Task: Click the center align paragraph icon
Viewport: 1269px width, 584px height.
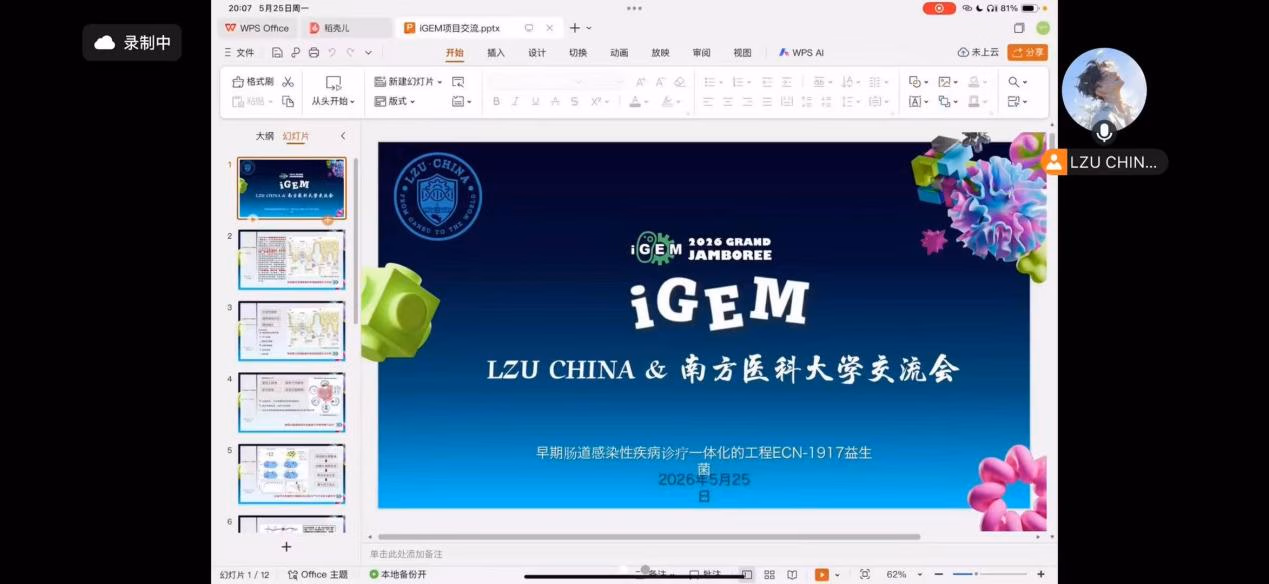Action: (728, 101)
